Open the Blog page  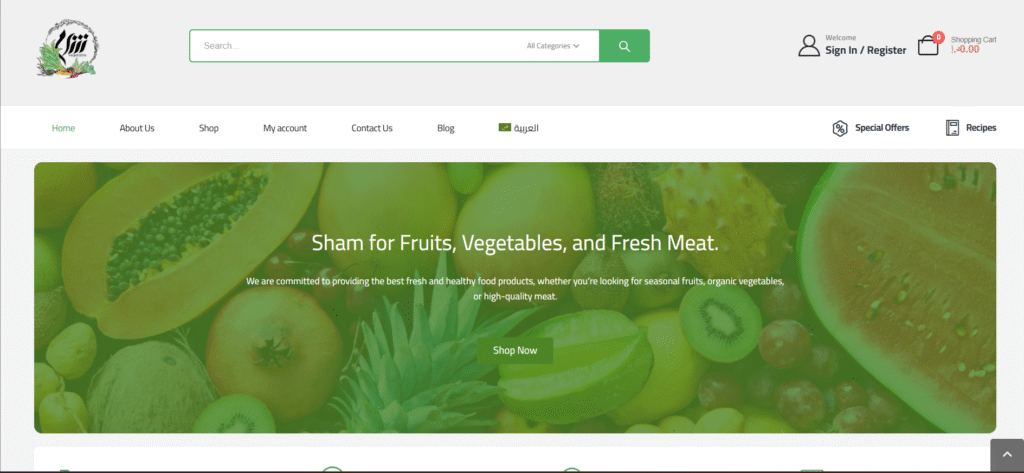[446, 128]
